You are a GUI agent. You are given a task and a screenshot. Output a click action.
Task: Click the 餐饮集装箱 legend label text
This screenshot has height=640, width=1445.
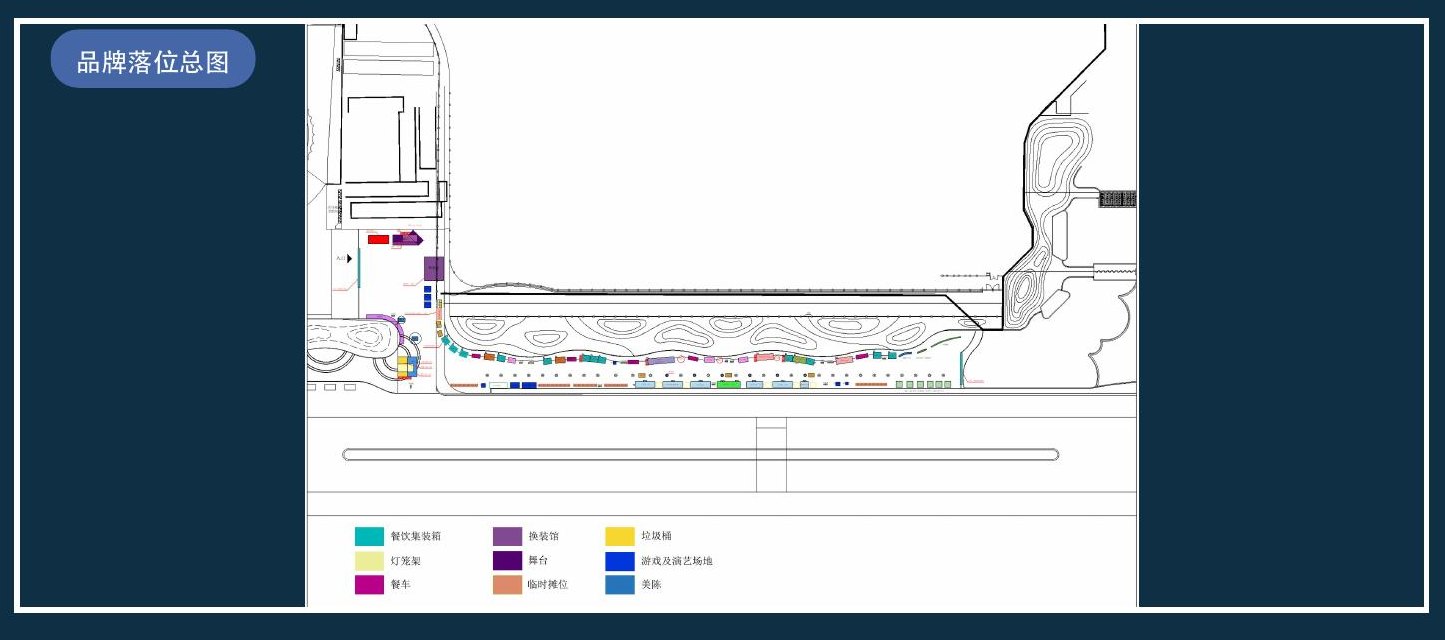(x=415, y=537)
